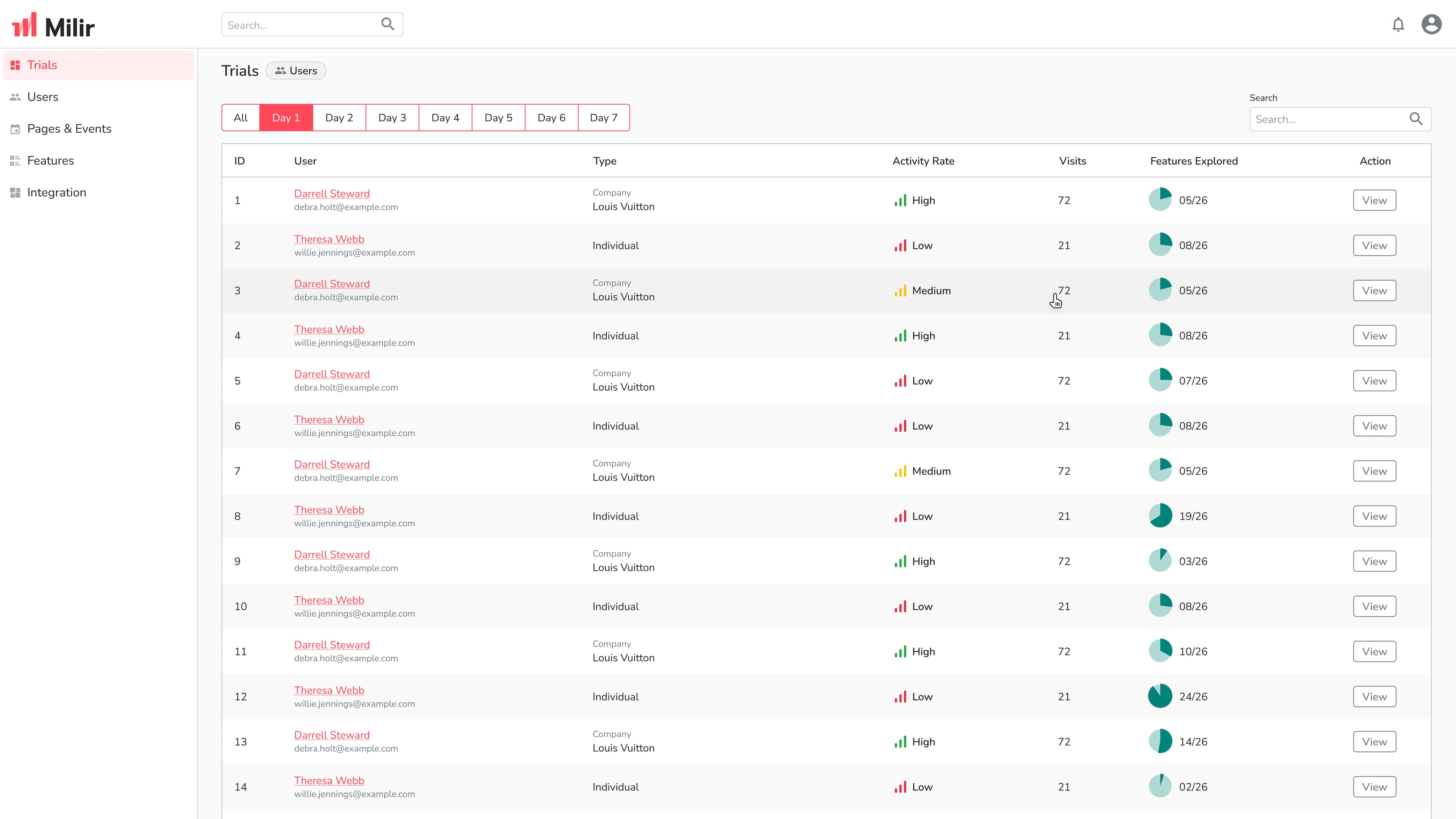Click the Features Explored column header

pos(1194,161)
